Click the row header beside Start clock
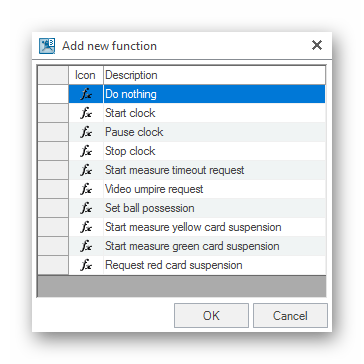Image resolution: width=364 pixels, height=364 pixels. point(53,113)
